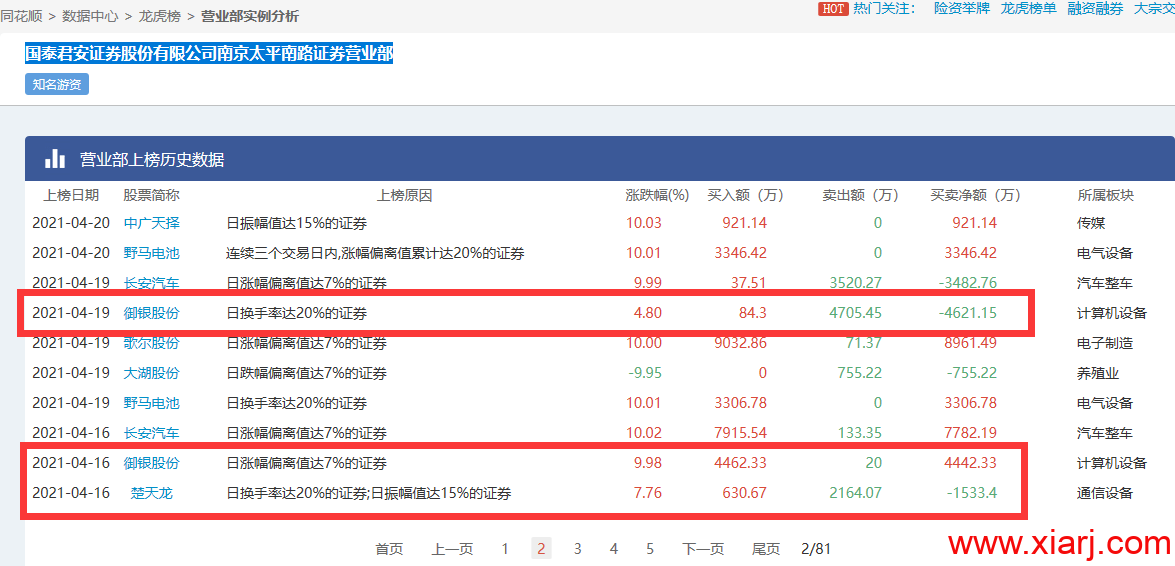Click the sell amount 4705.45

pyautogui.click(x=856, y=313)
